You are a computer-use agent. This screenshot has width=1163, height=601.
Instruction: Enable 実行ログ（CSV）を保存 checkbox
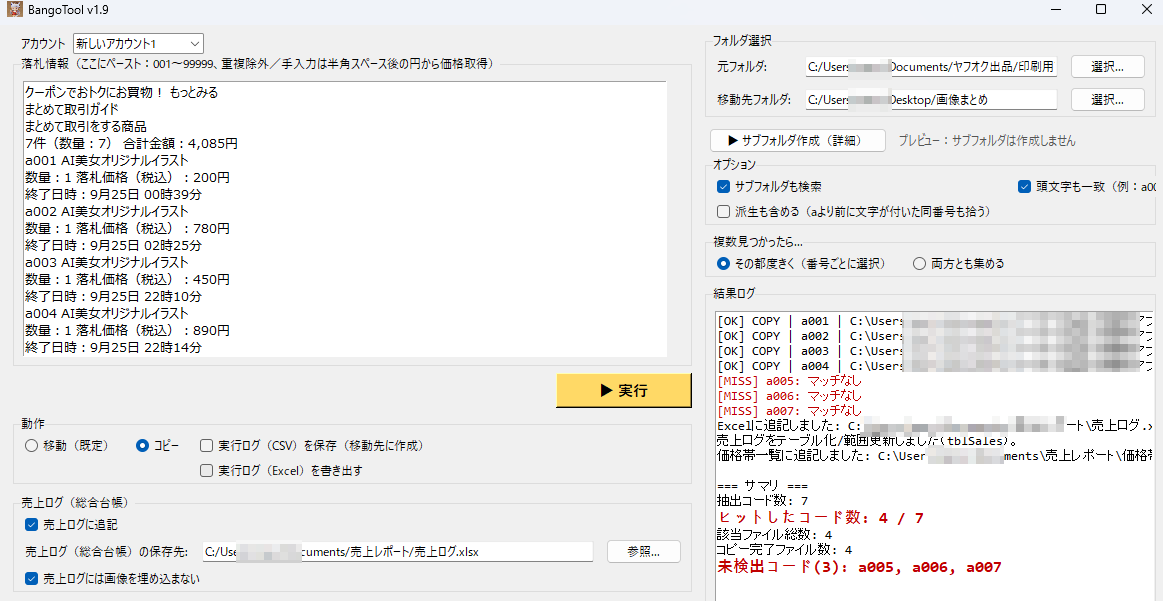[x=207, y=446]
